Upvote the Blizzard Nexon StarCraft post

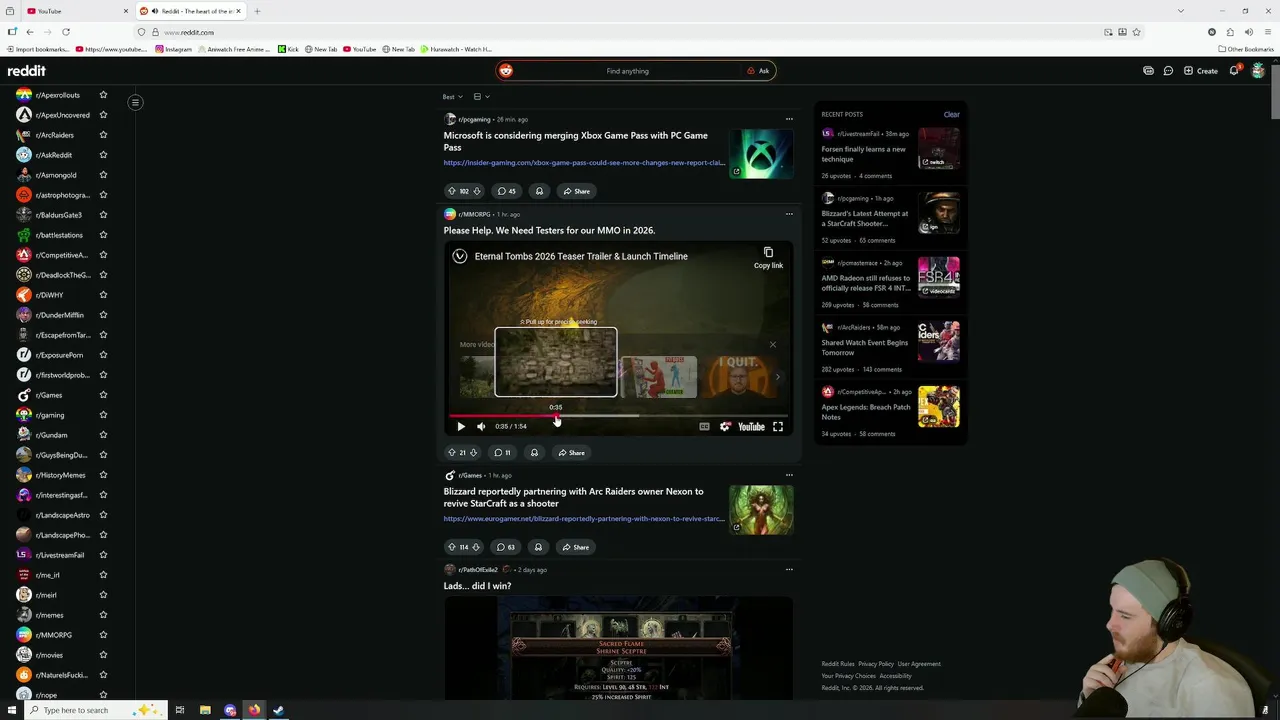[451, 547]
